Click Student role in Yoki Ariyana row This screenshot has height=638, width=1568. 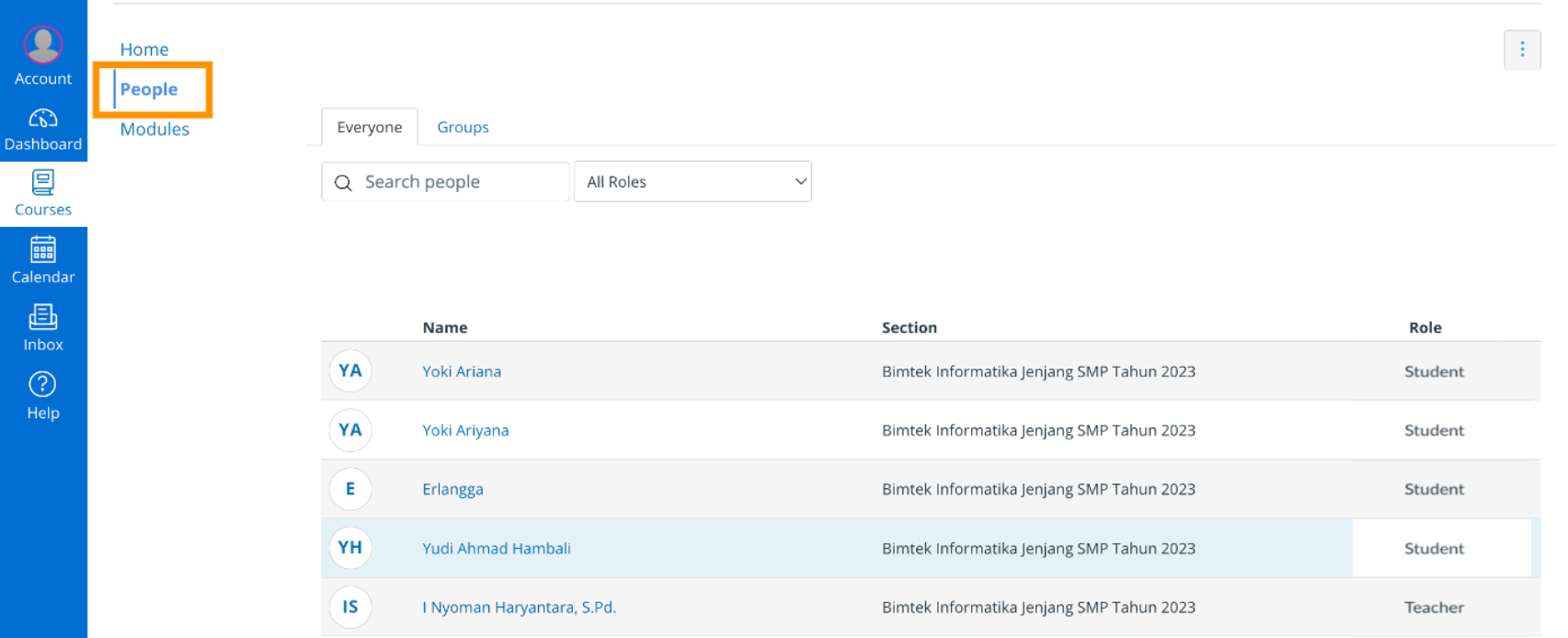point(1434,430)
